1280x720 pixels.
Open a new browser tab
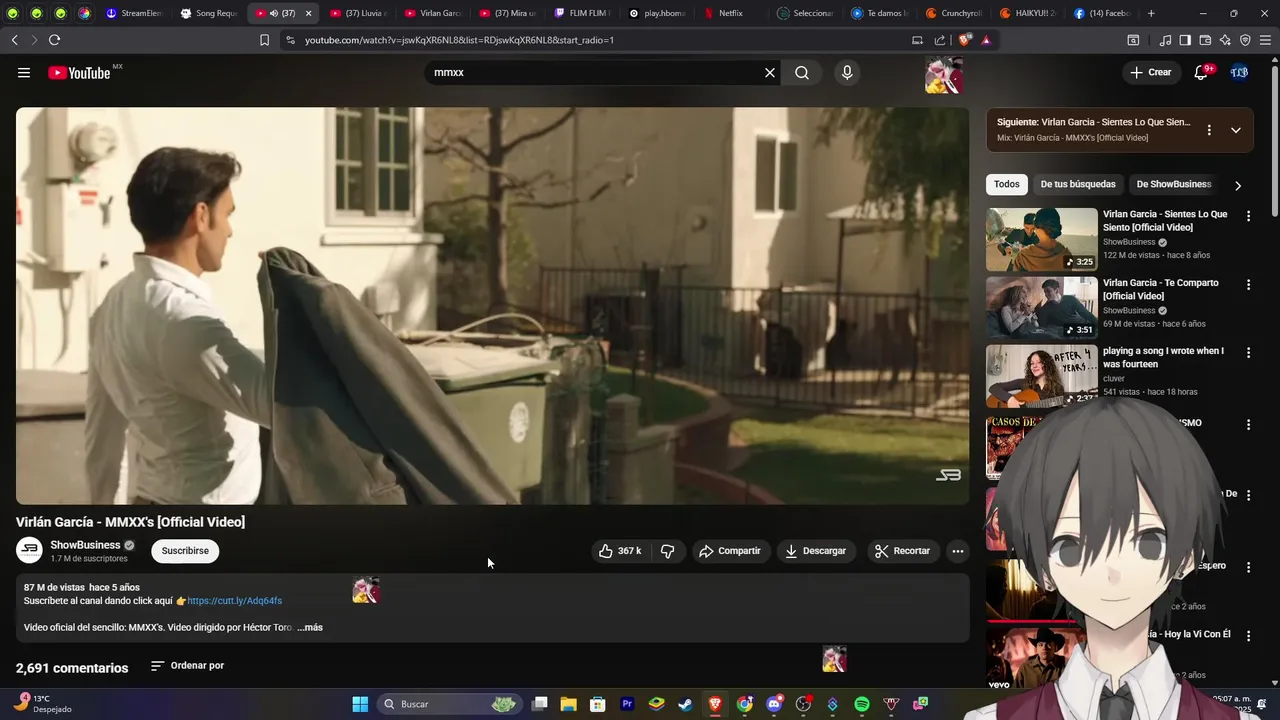[1151, 13]
